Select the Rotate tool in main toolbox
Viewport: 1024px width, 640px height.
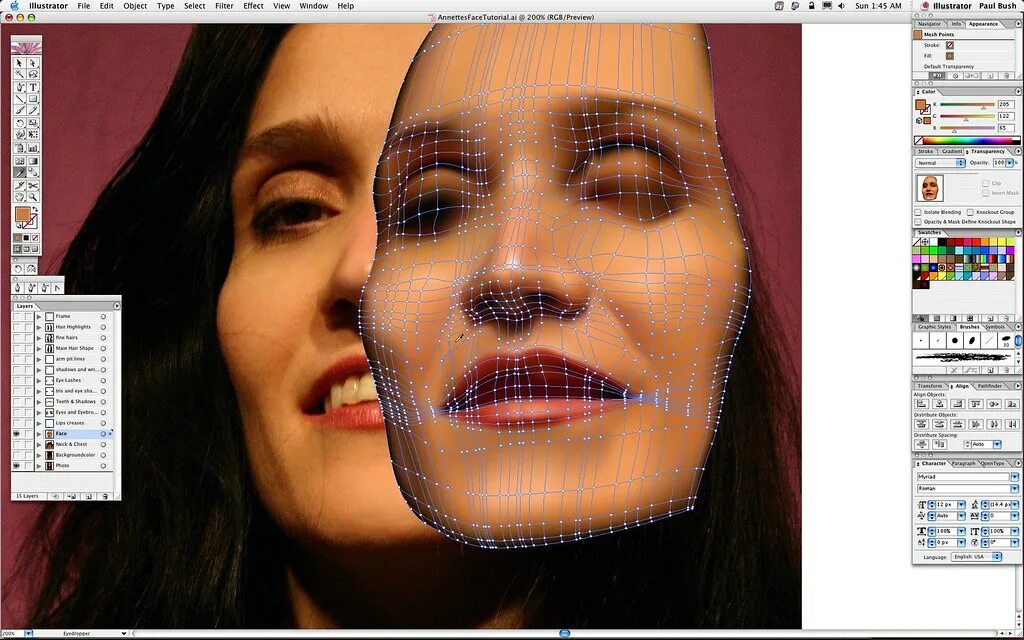click(x=20, y=123)
